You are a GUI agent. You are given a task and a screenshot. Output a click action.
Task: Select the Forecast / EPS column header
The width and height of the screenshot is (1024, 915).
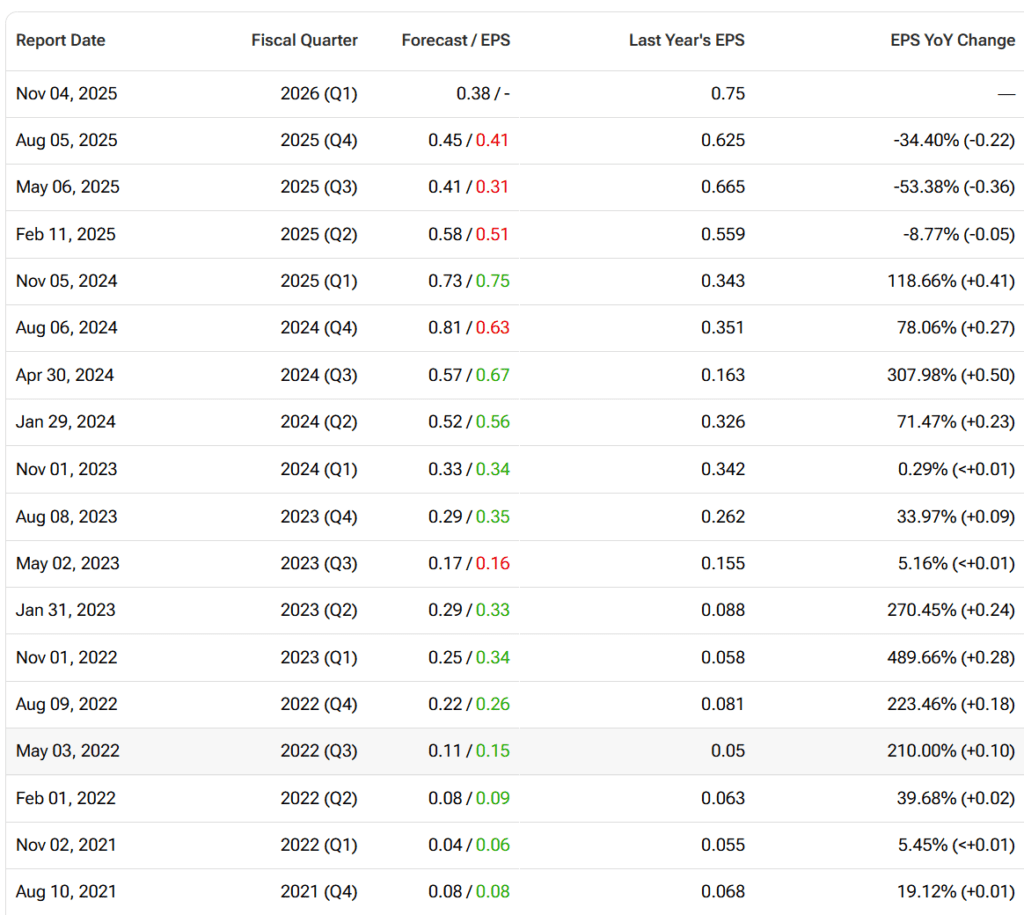[455, 41]
